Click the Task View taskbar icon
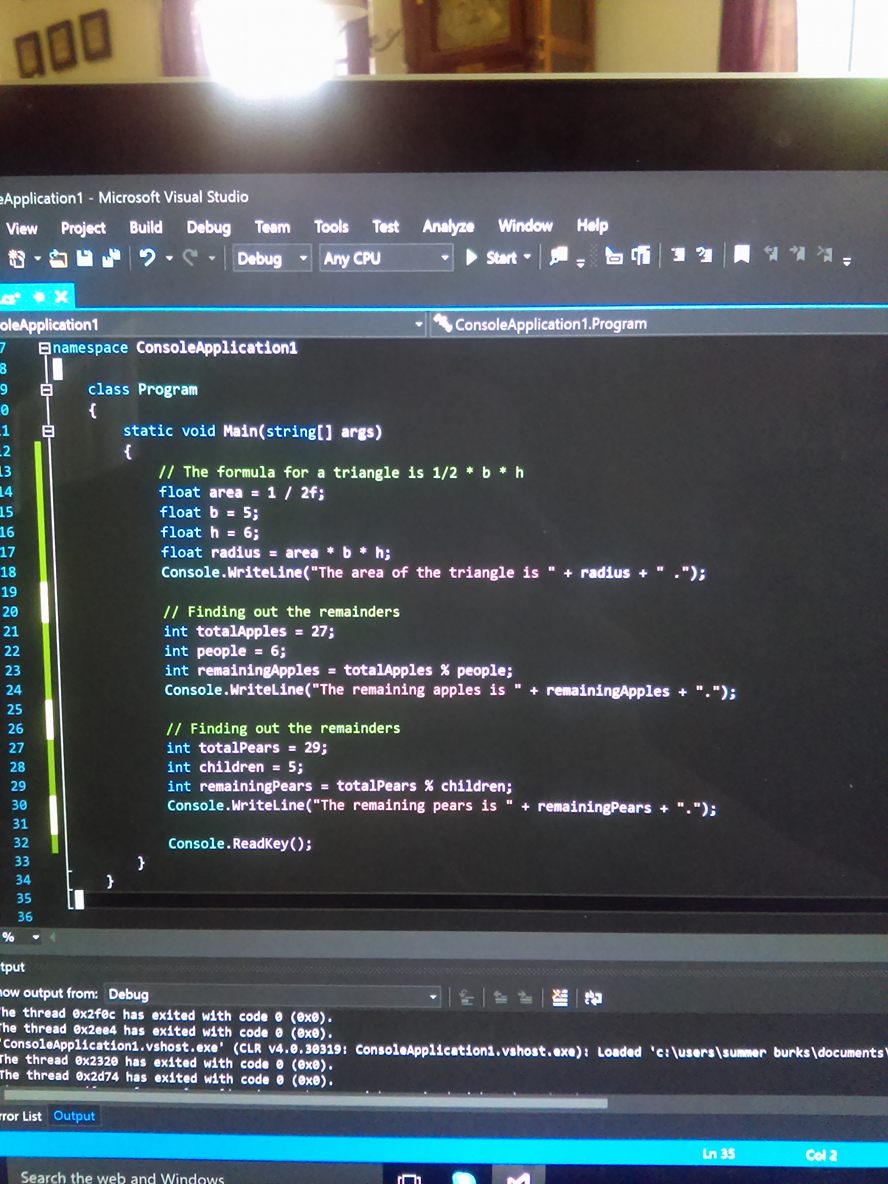The height and width of the screenshot is (1184, 888). [x=409, y=1179]
